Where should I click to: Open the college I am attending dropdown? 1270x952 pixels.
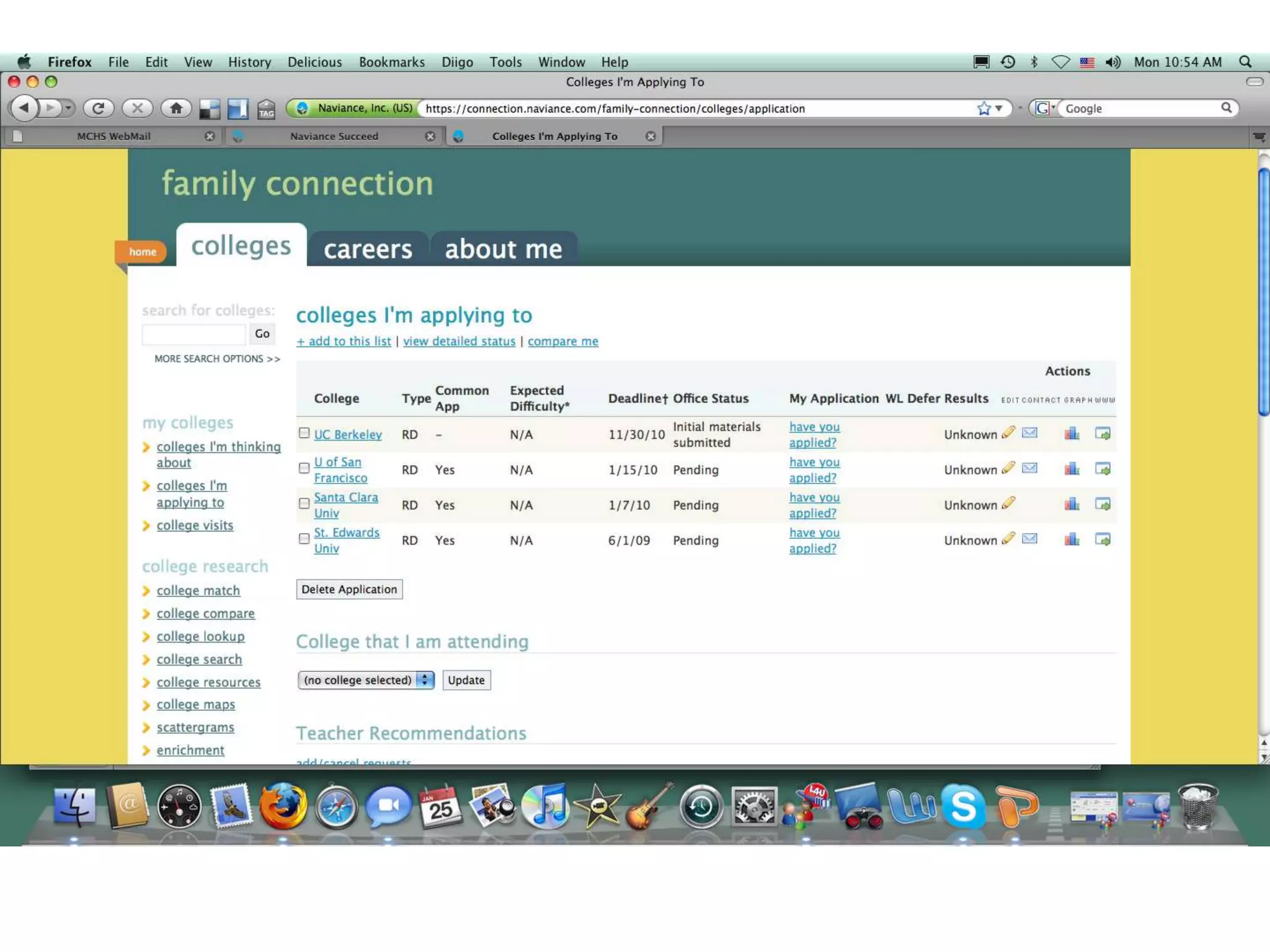coord(366,680)
